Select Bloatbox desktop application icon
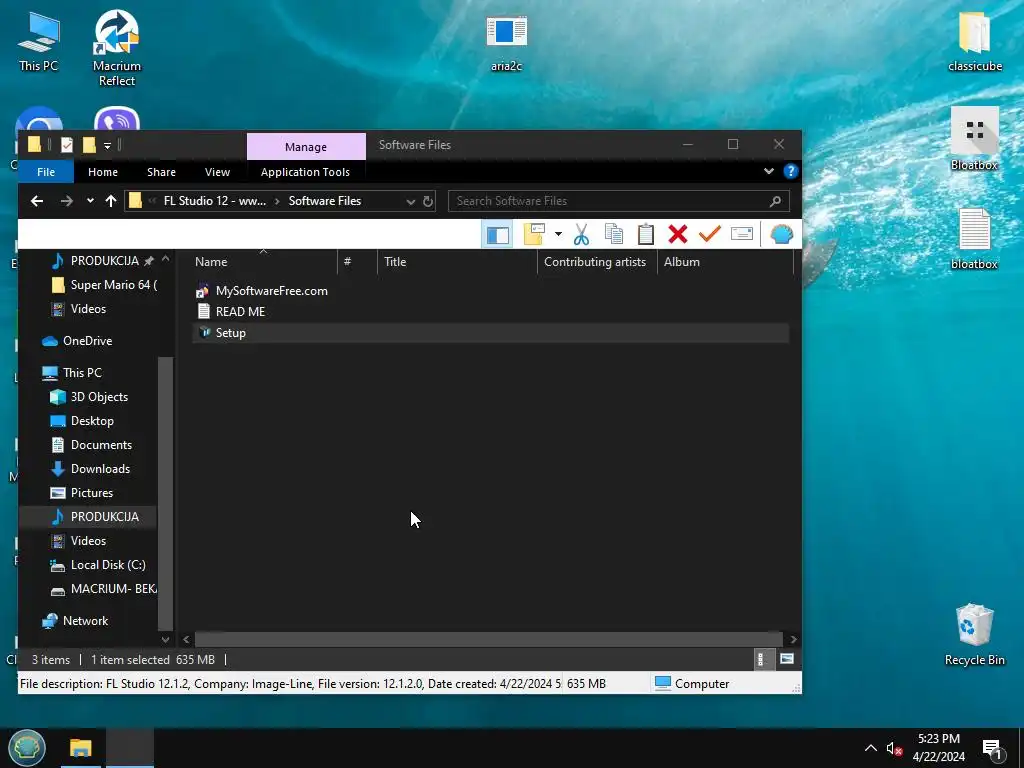This screenshot has width=1024, height=768. (x=974, y=138)
